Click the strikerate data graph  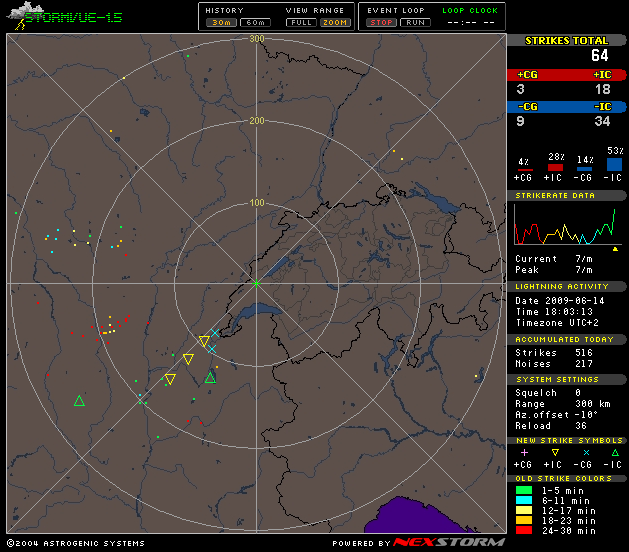568,225
